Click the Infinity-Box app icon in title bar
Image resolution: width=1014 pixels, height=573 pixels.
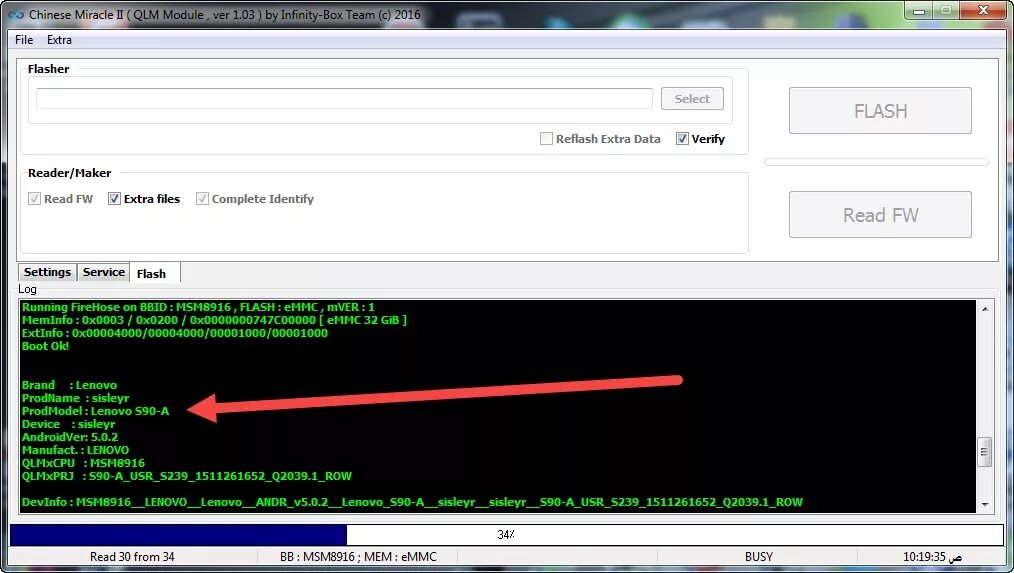click(x=16, y=14)
